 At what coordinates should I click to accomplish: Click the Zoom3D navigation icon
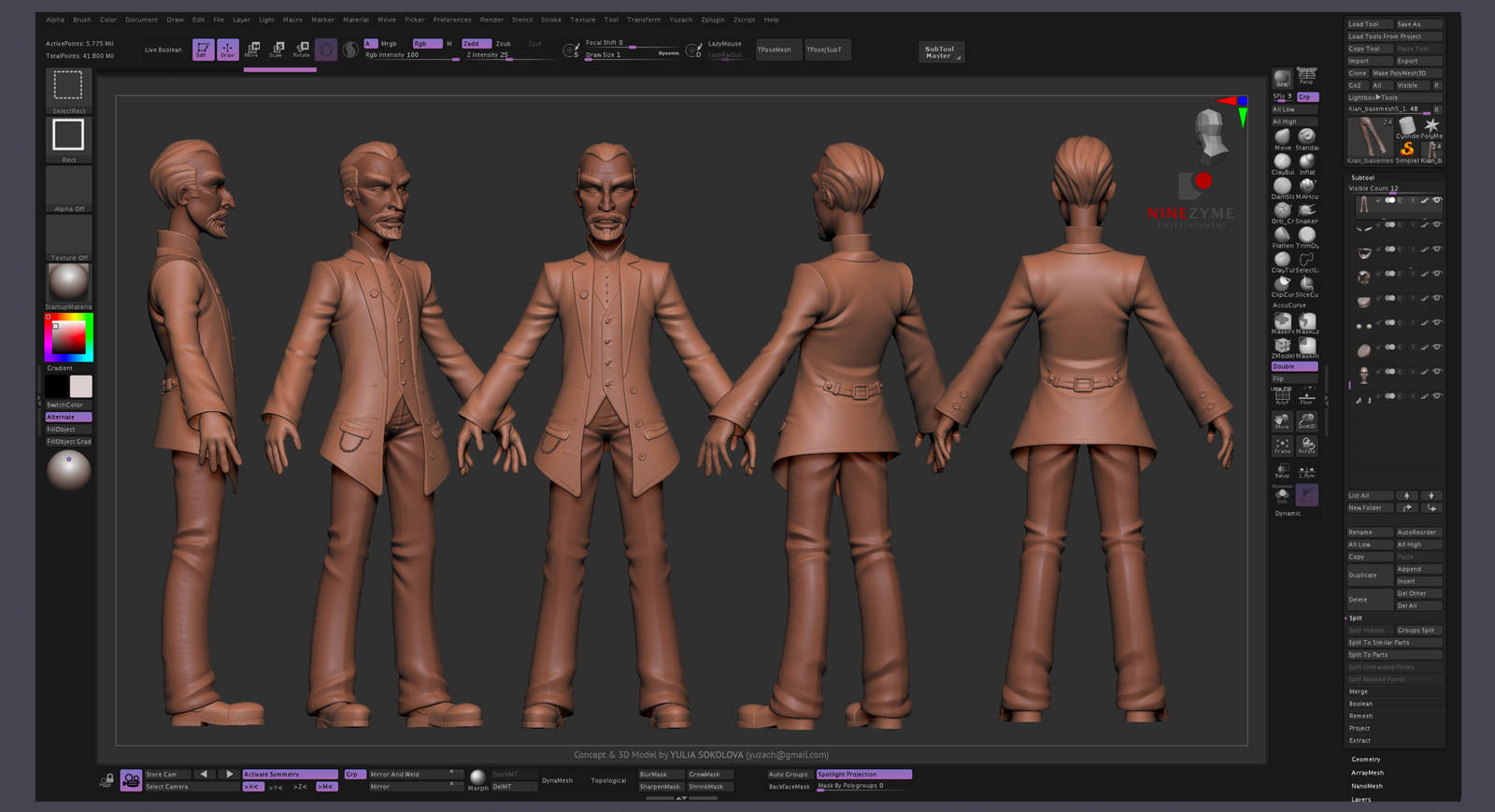(x=1306, y=421)
